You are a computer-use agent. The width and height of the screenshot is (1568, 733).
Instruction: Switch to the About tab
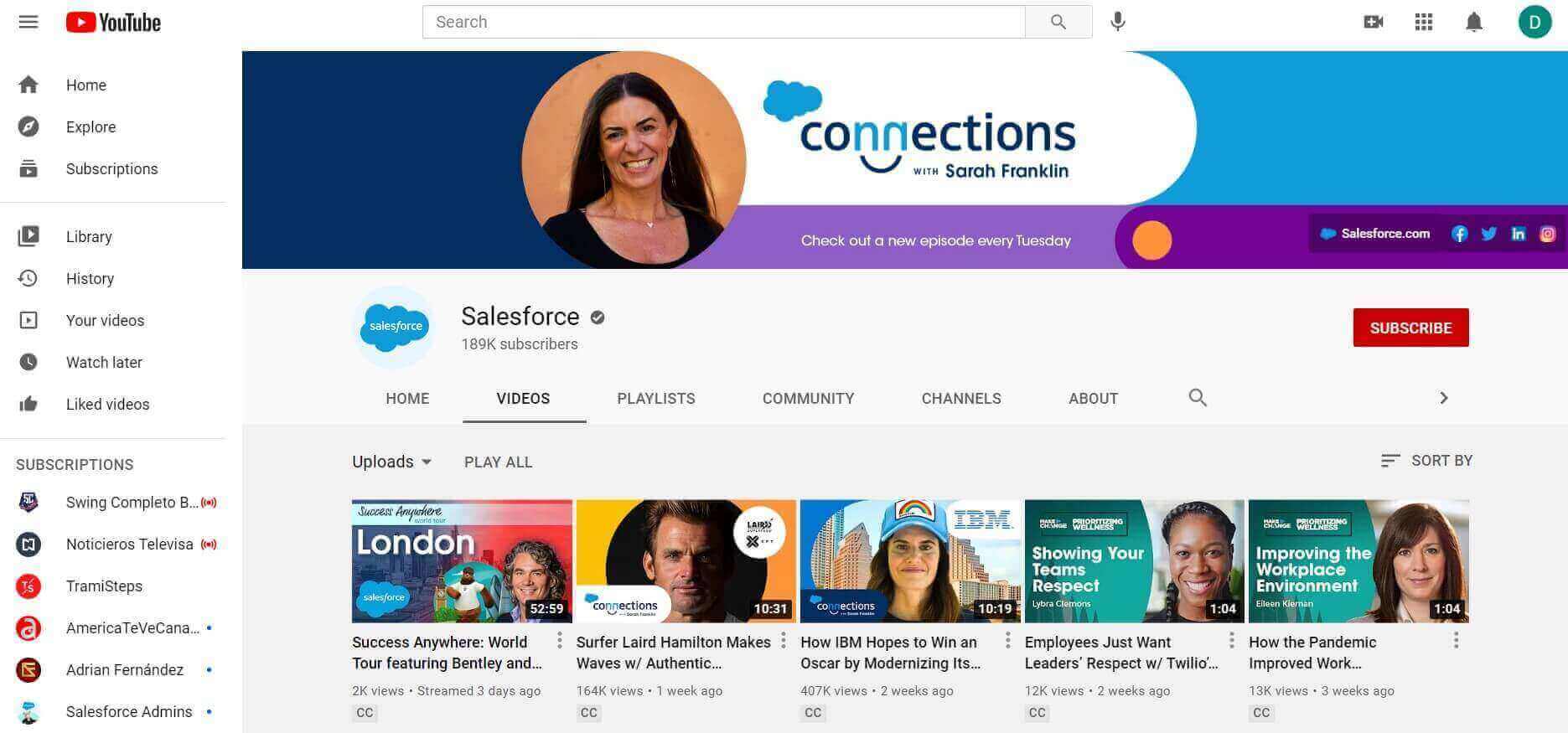point(1093,399)
